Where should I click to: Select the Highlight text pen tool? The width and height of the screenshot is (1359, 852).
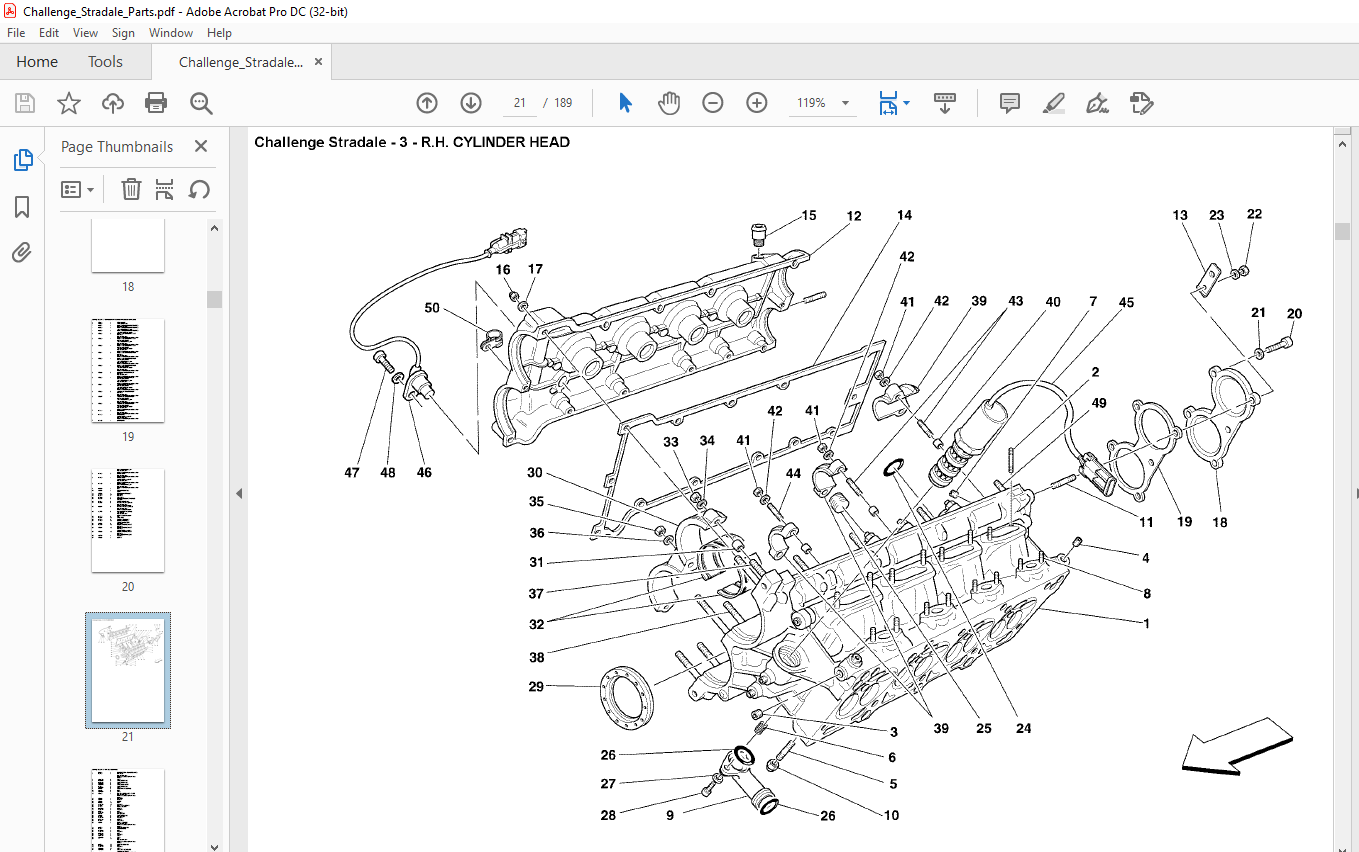click(1053, 103)
